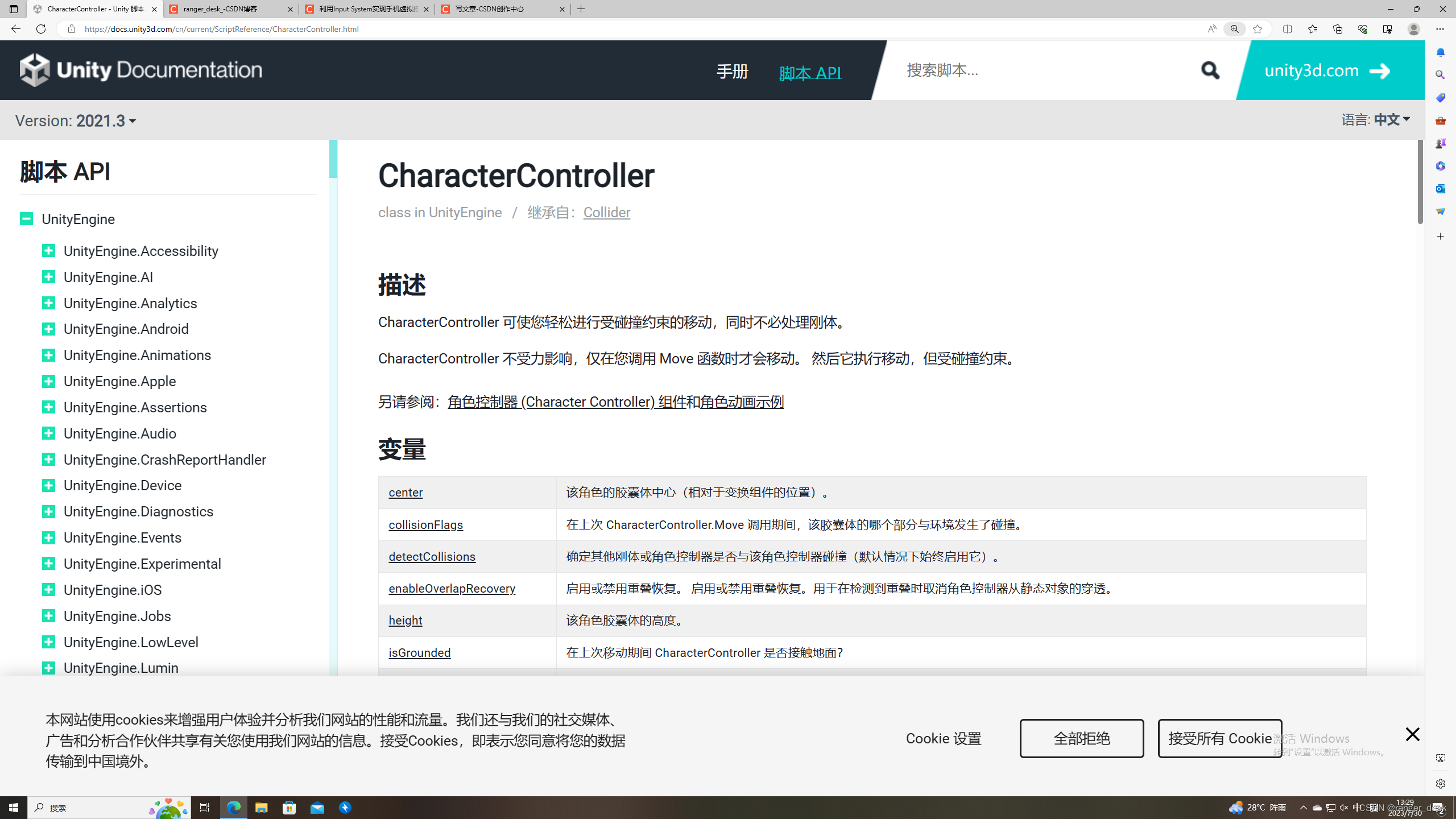Click the read aloud icon in address bar
The image size is (1456, 819).
pyautogui.click(x=1211, y=29)
